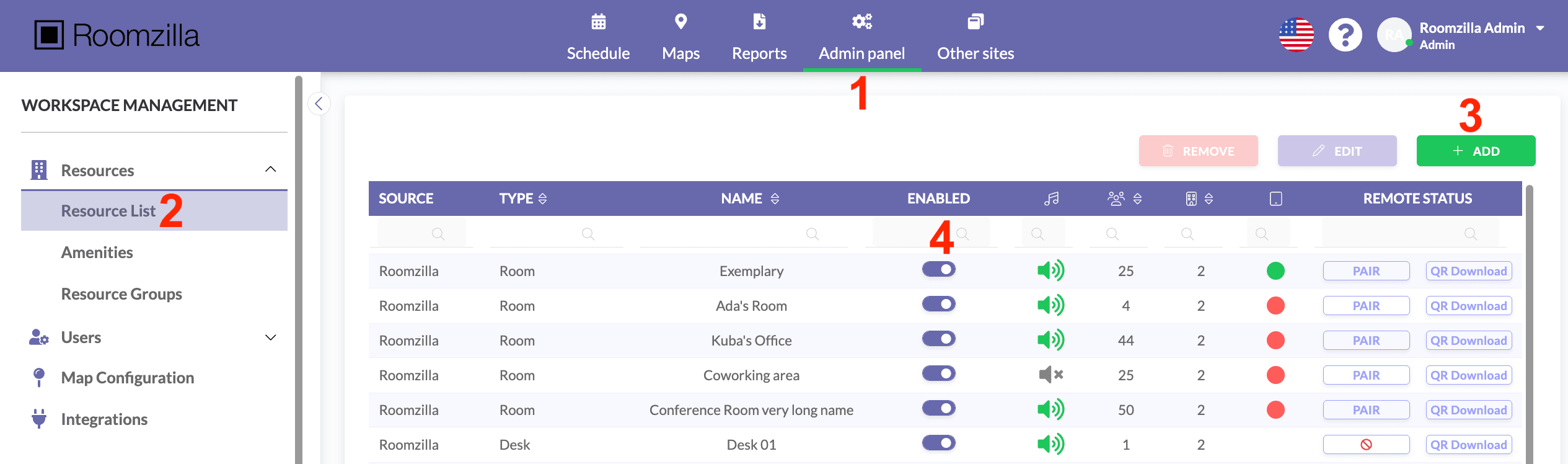Collapse the sidebar with the left arrow
This screenshot has width=1568, height=464.
319,104
